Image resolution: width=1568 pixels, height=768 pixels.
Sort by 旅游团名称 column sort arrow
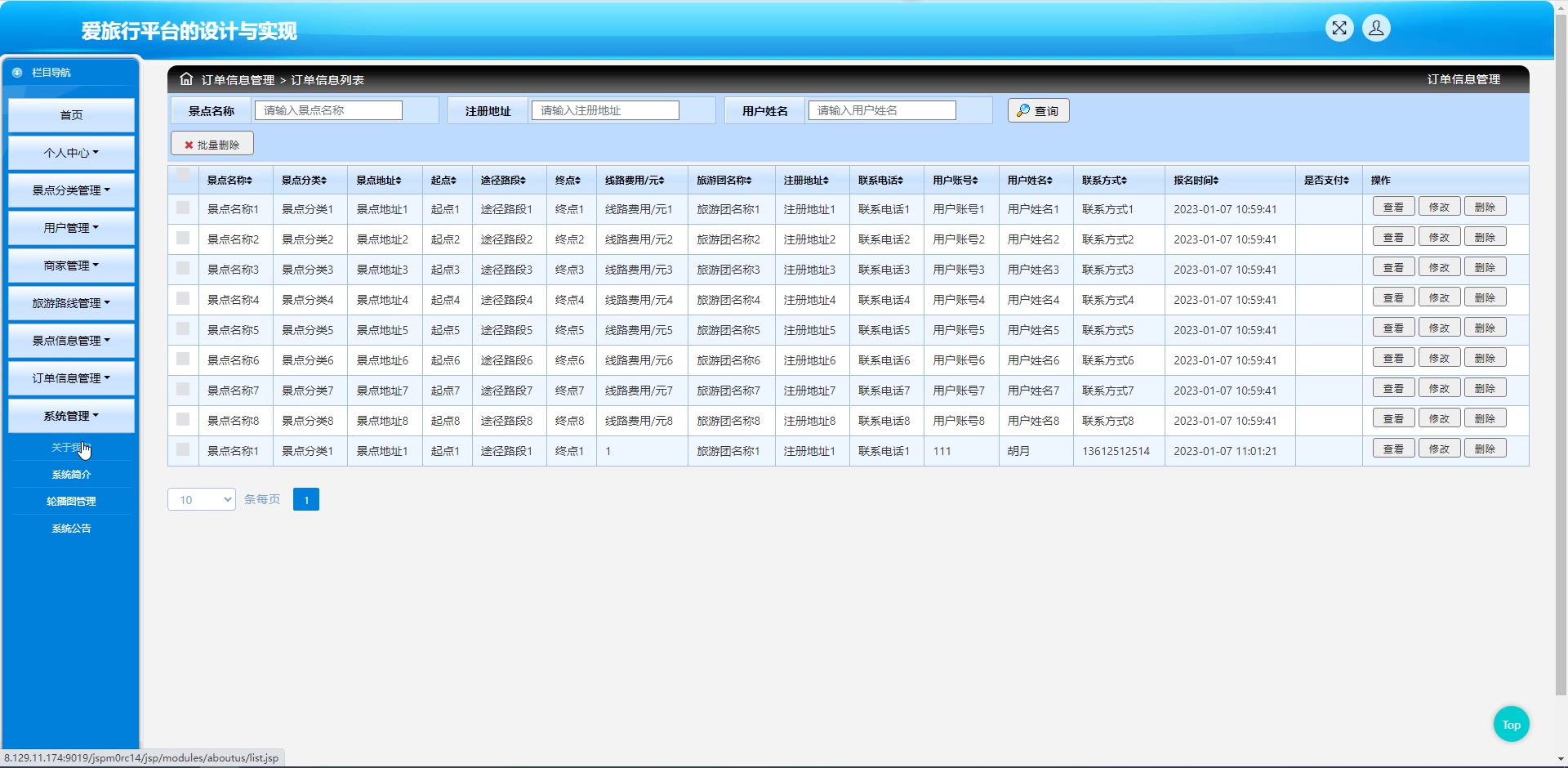749,181
